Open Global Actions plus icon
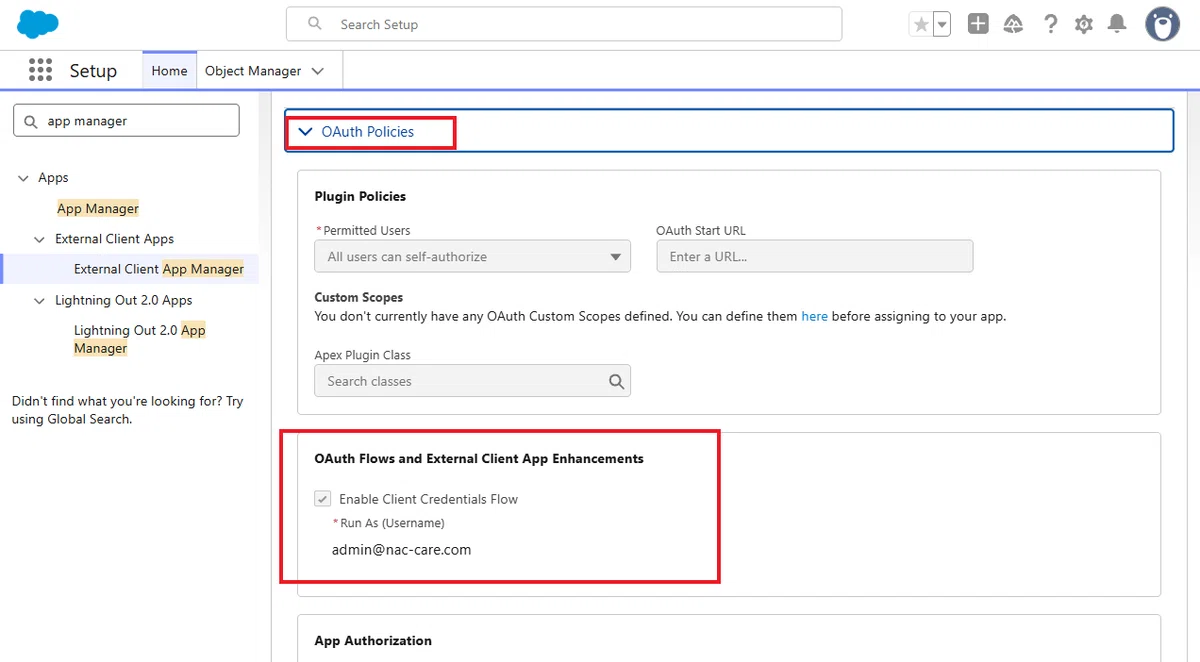1200x662 pixels. [978, 24]
